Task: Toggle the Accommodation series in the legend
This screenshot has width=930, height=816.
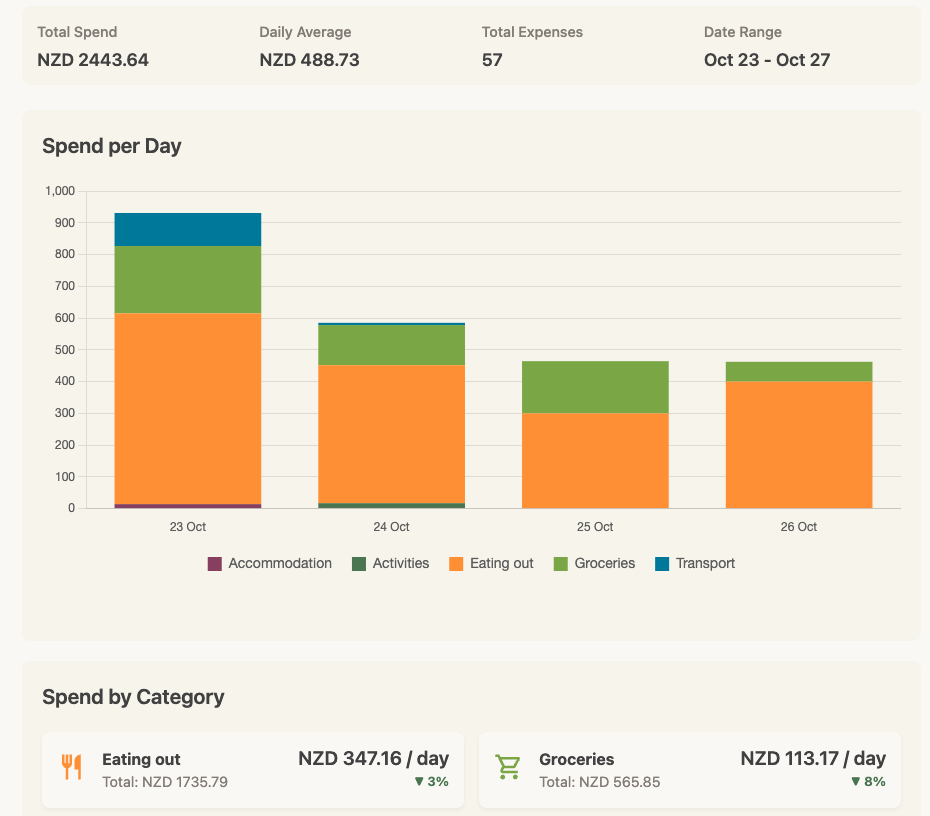Action: point(269,564)
